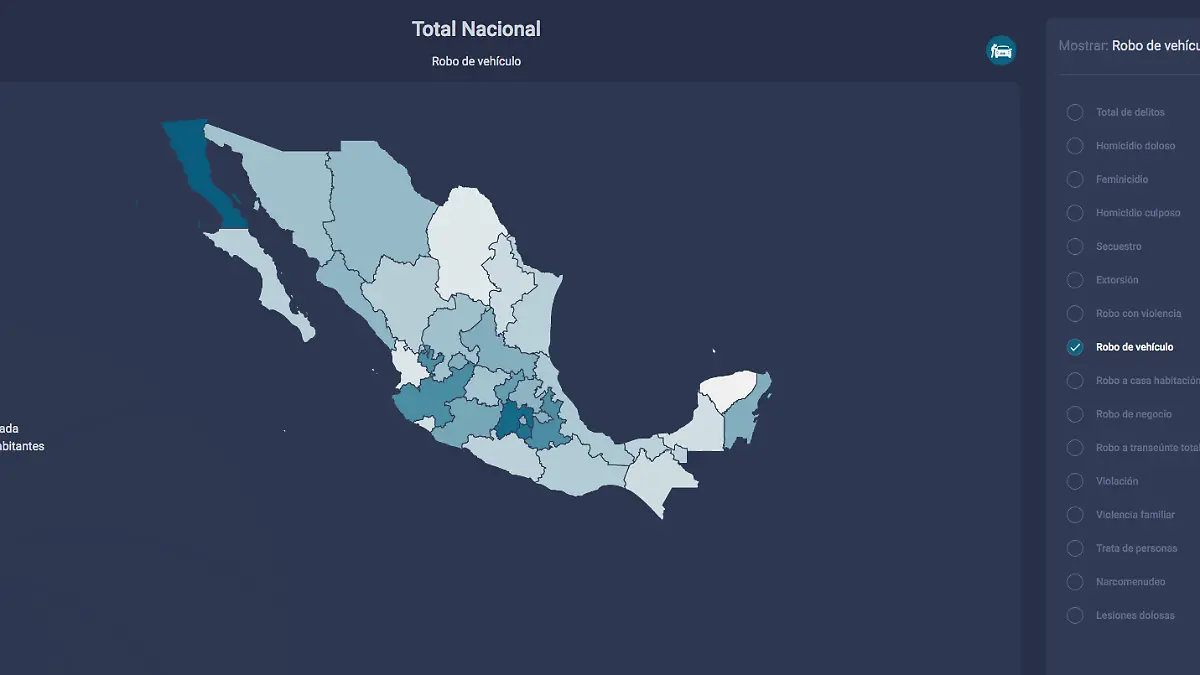Choose Homicidio doloso radio button
This screenshot has height=675, width=1200.
1075,146
